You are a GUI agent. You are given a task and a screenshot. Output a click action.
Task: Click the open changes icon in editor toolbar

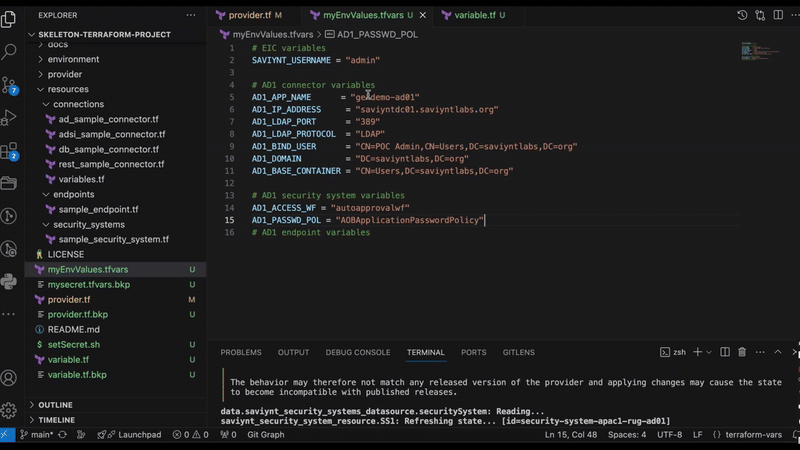(760, 15)
